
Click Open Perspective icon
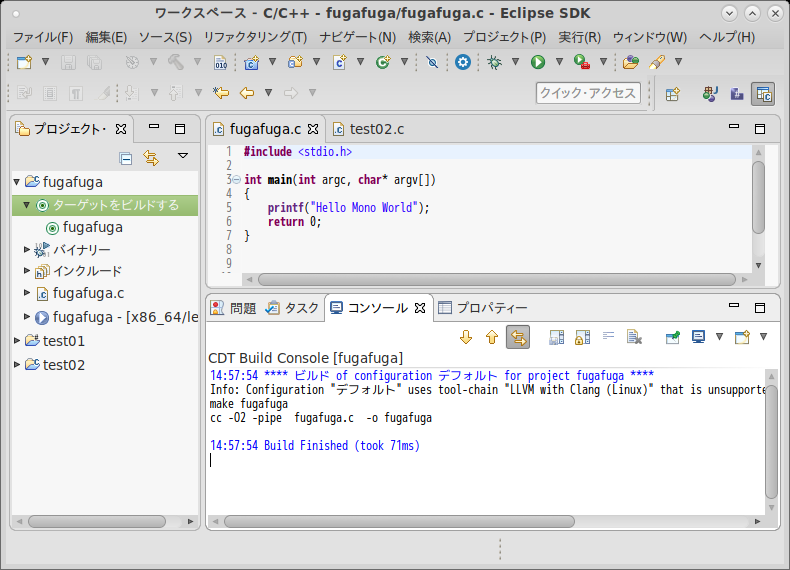click(673, 94)
